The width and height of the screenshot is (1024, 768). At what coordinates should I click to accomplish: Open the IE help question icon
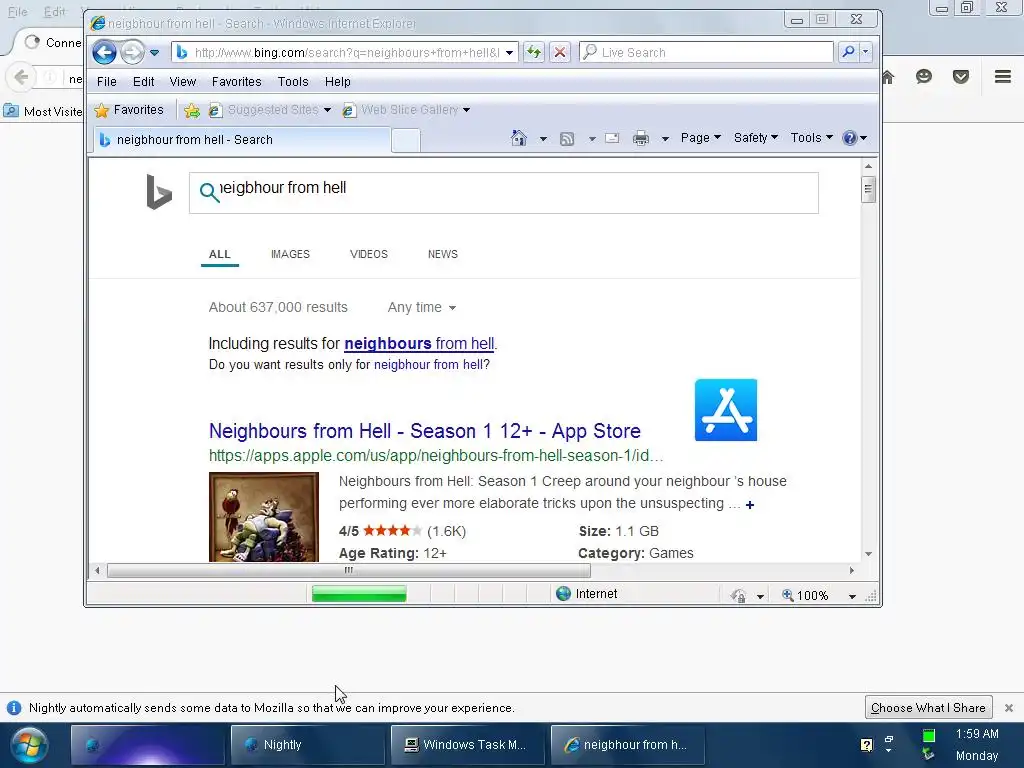pos(850,138)
